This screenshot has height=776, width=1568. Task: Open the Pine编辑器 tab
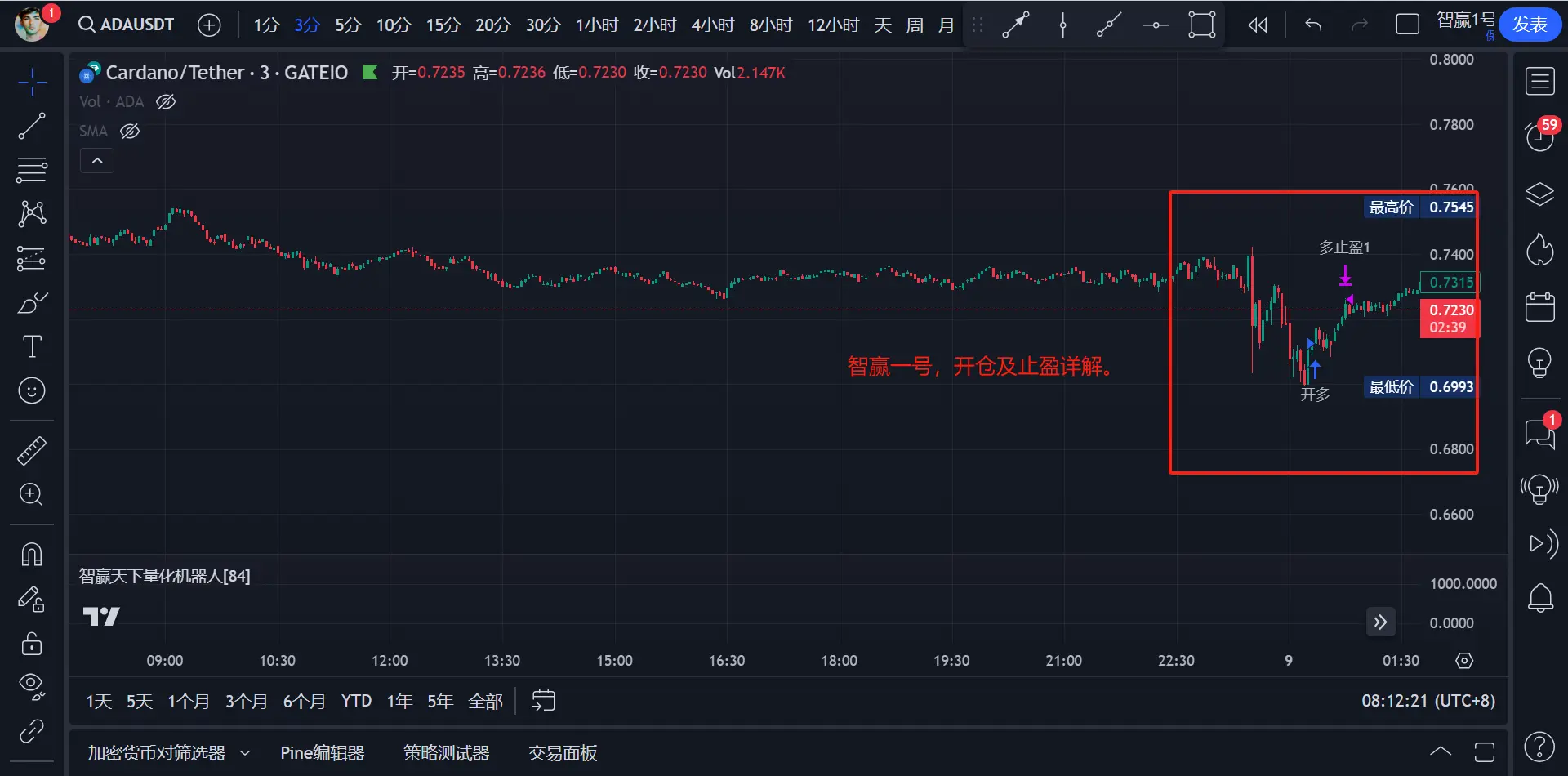pyautogui.click(x=323, y=753)
